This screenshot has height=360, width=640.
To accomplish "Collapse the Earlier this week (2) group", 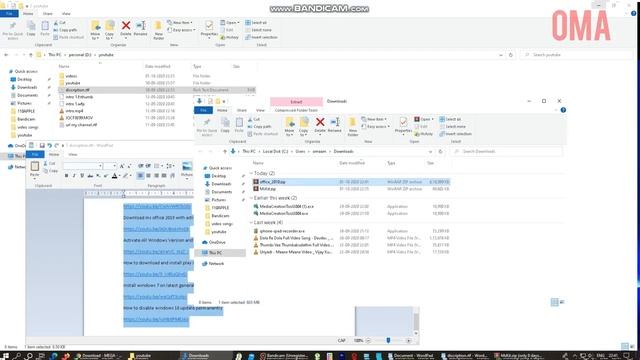I will point(251,198).
